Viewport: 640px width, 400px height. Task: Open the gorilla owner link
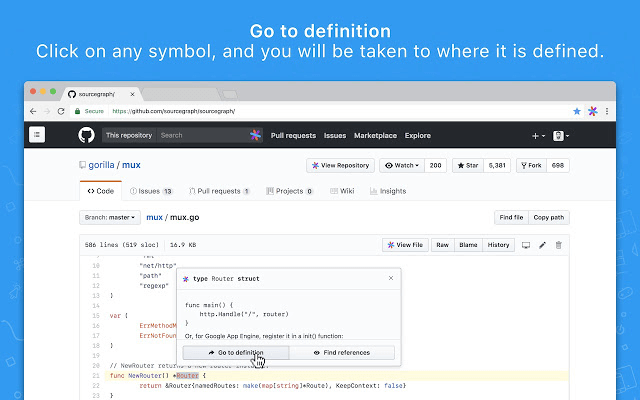click(x=103, y=165)
